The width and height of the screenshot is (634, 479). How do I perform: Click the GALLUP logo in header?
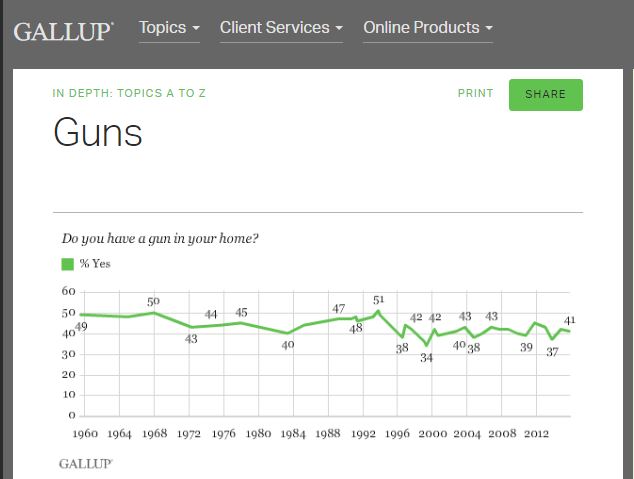tap(63, 32)
